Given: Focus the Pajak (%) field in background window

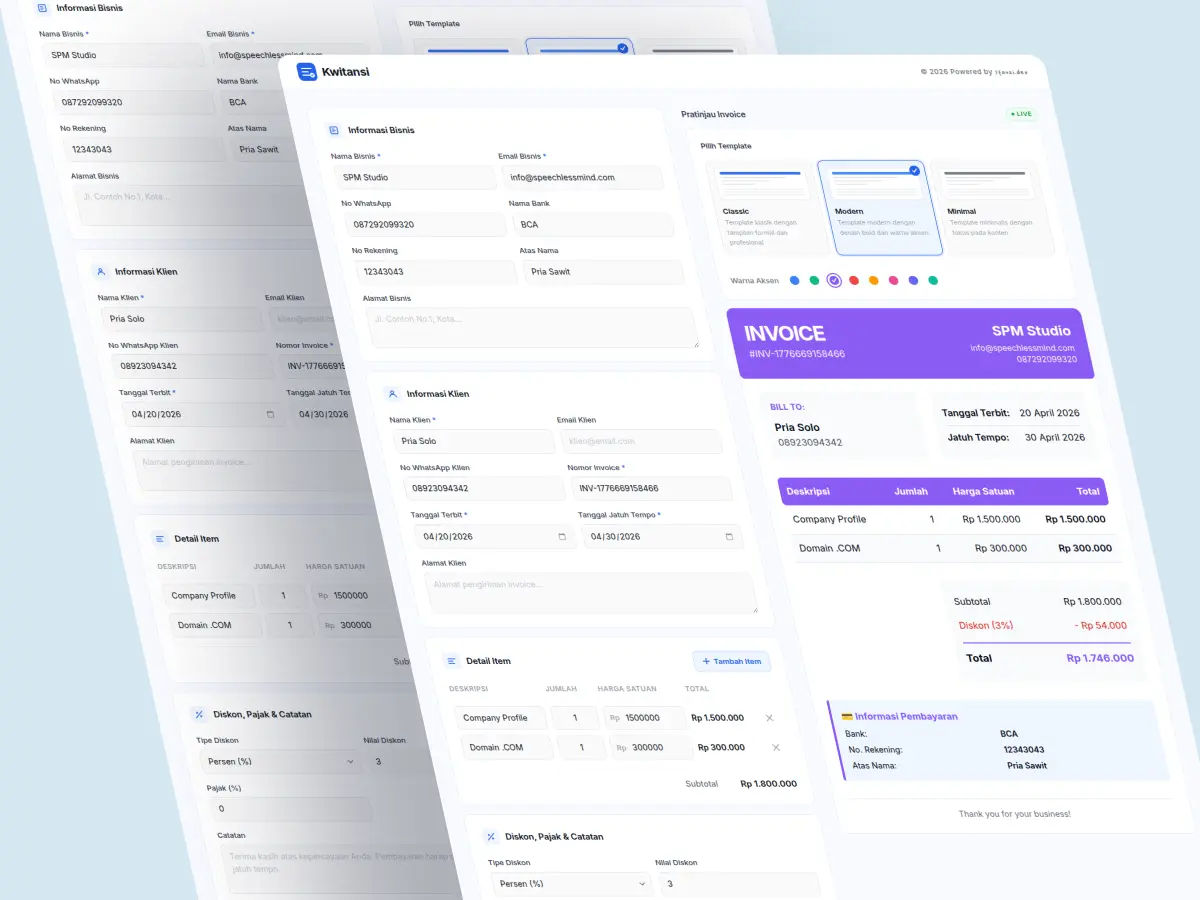Looking at the screenshot, I should pyautogui.click(x=290, y=809).
